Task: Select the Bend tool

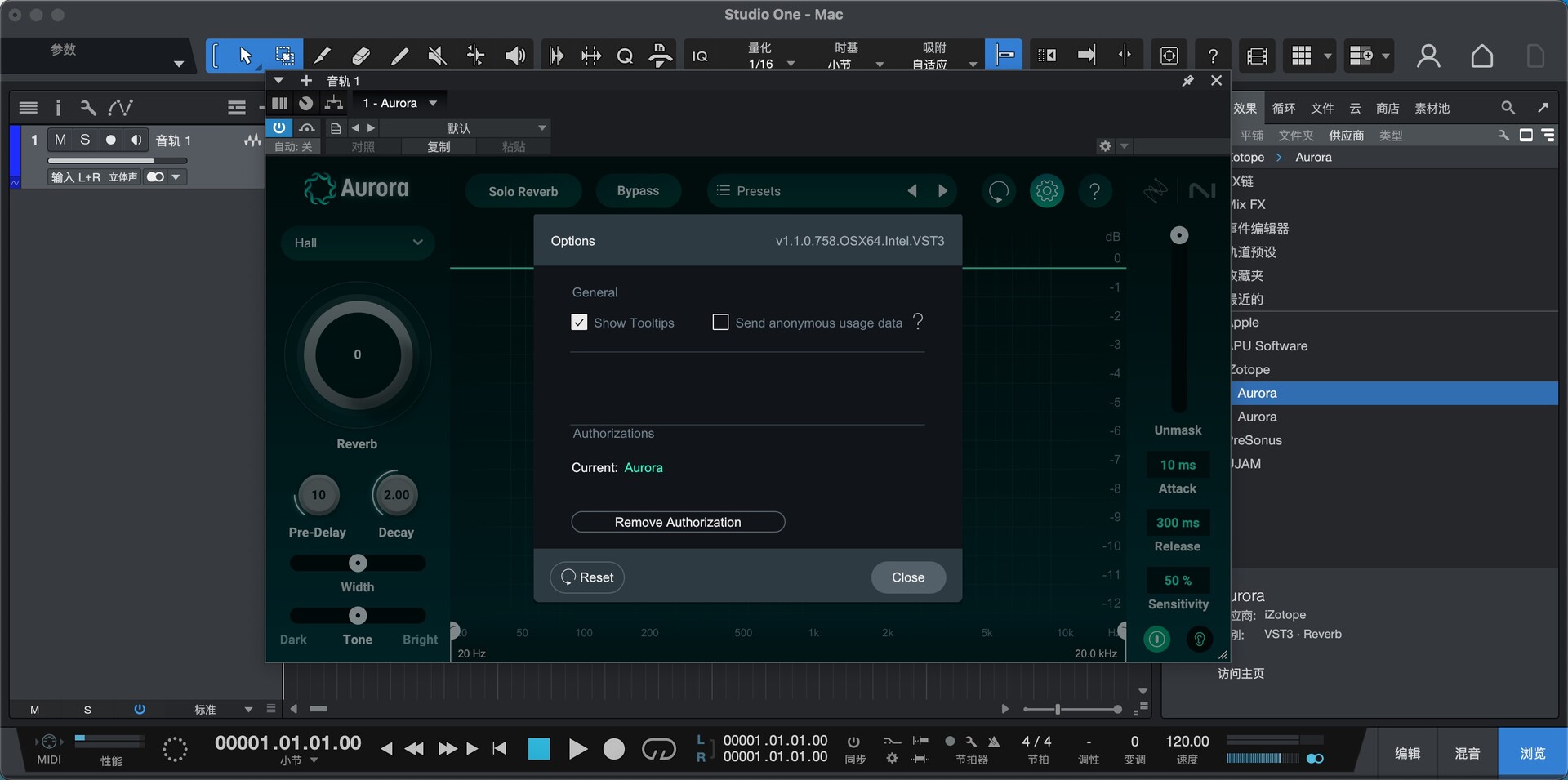Action: (475, 56)
